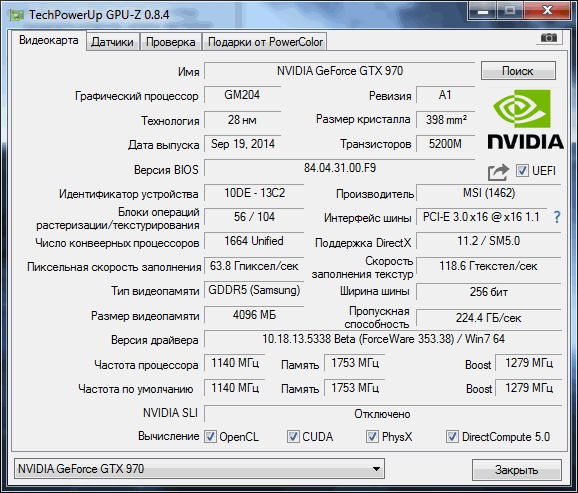Click the Версия BIOS label
The width and height of the screenshot is (578, 493).
tap(166, 170)
